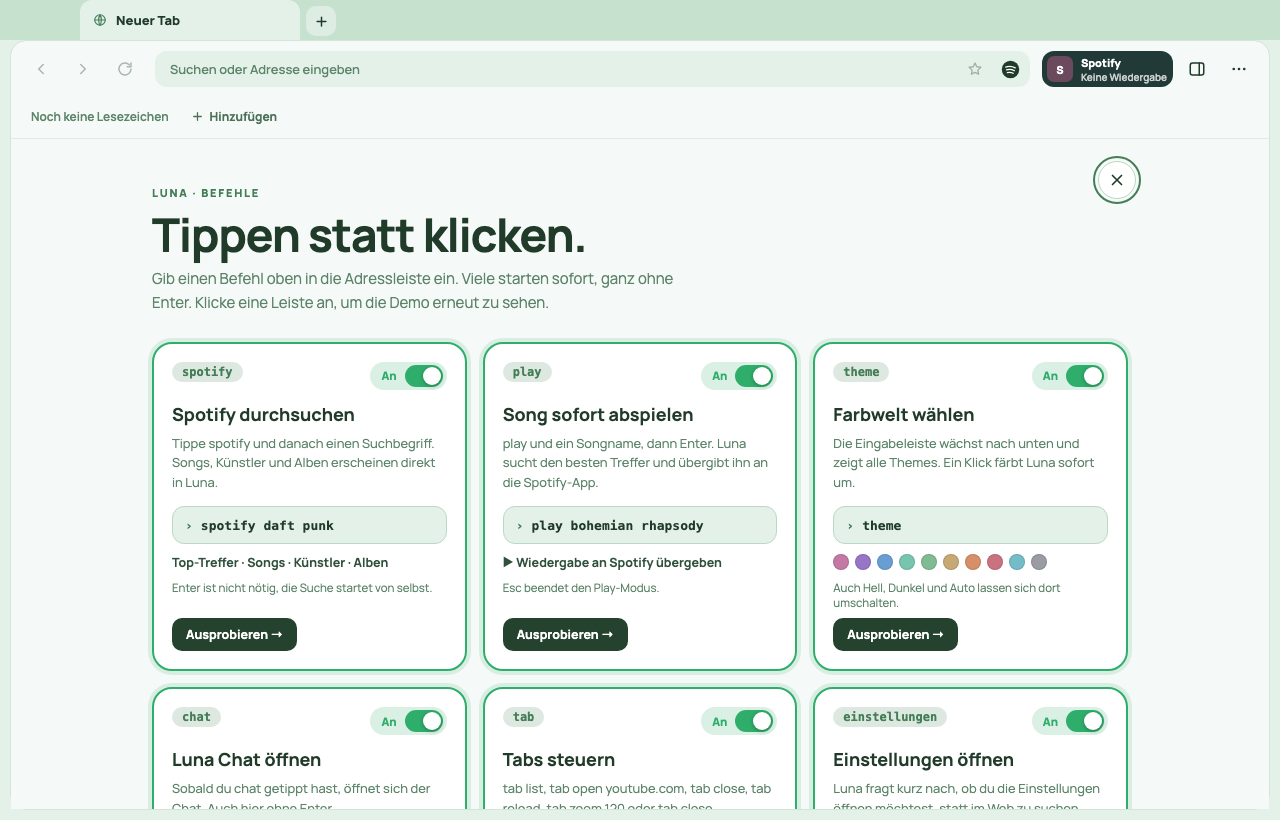Viewport: 1280px width, 820px height.
Task: Open the sidebar panel icon
Action: [x=1197, y=69]
